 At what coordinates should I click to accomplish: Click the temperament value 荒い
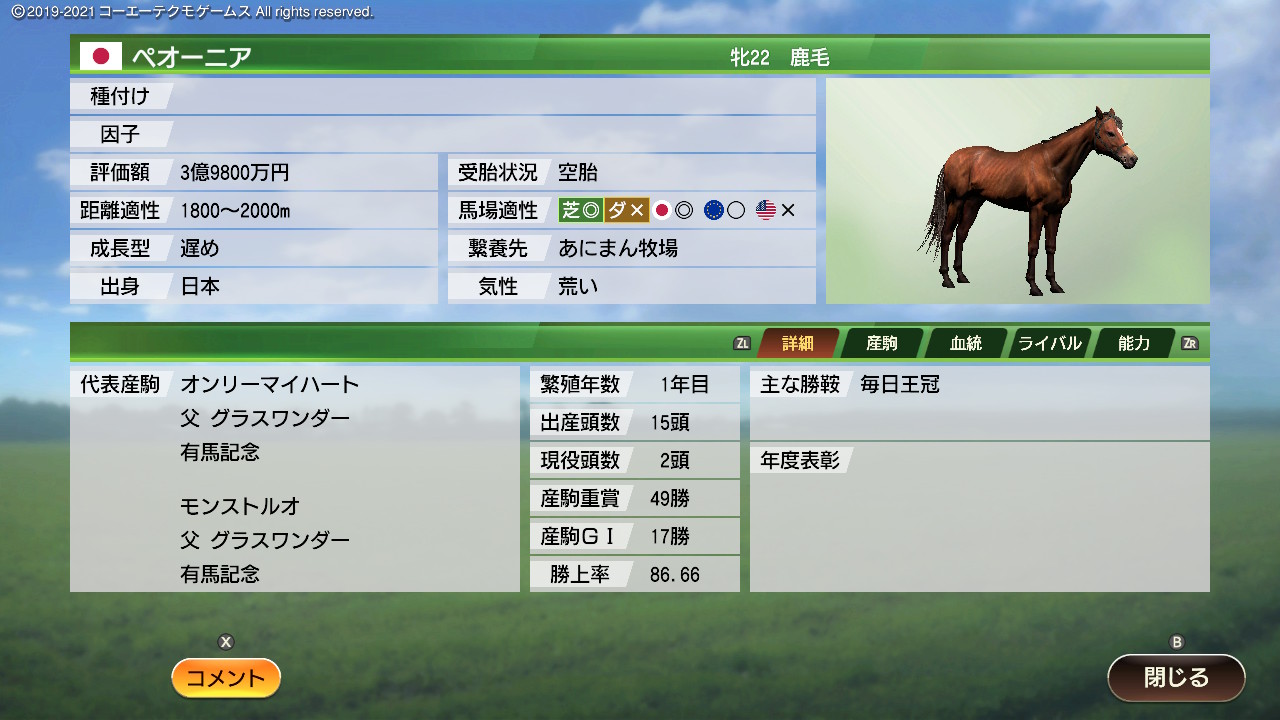tap(578, 286)
